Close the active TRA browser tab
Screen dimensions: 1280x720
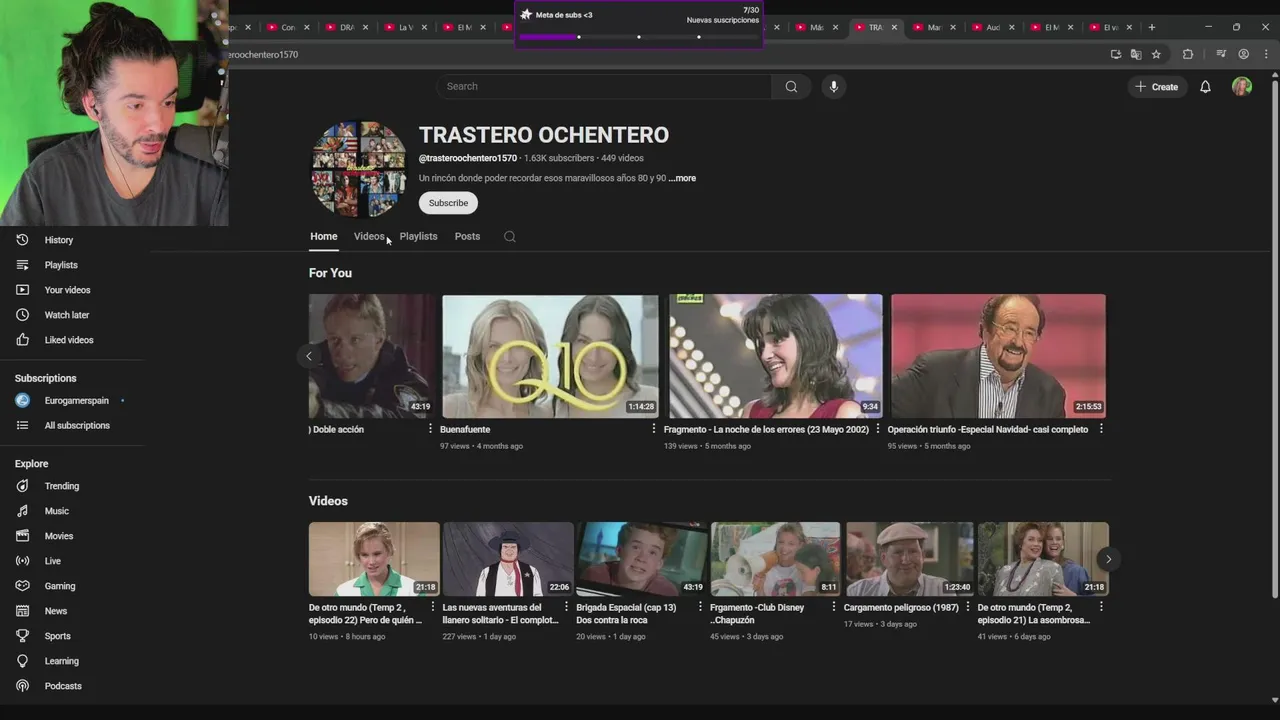tap(894, 27)
